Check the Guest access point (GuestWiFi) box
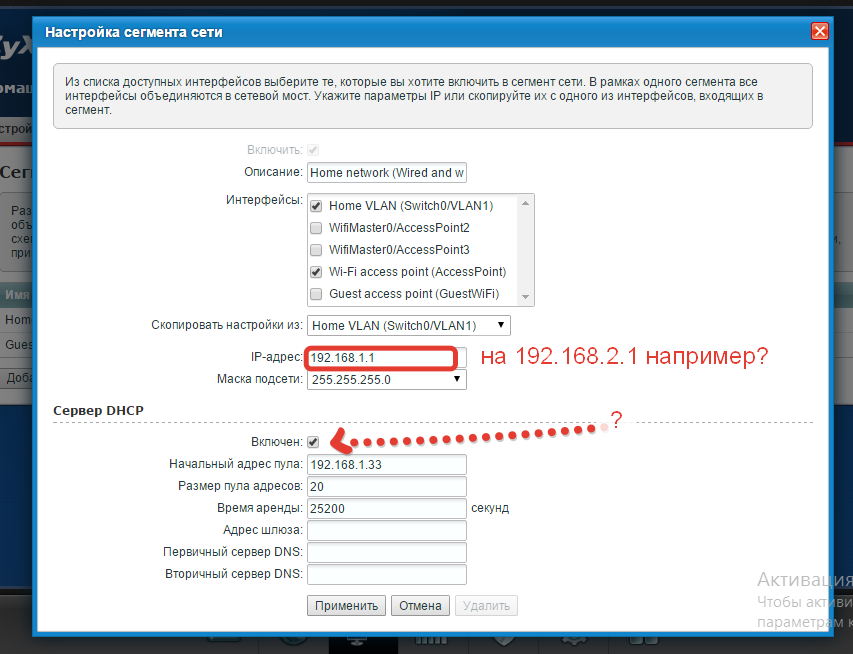The image size is (853, 654). [316, 294]
